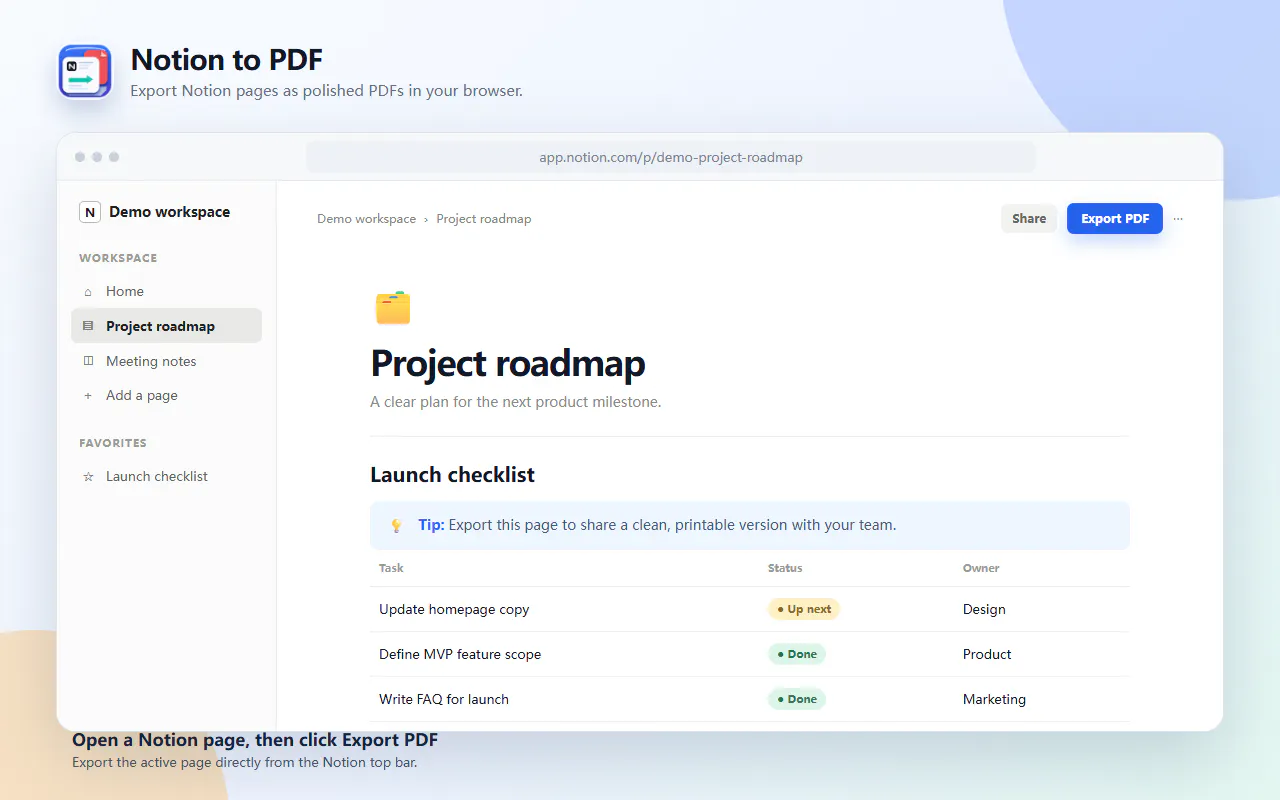
Task: Click the Product owner cell
Action: (x=987, y=654)
